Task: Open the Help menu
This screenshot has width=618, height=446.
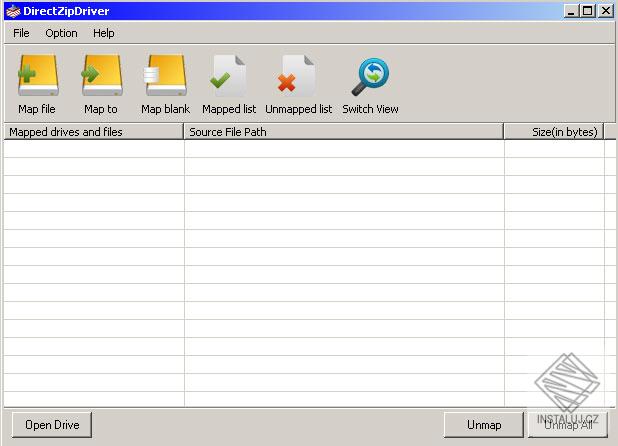Action: pos(104,33)
